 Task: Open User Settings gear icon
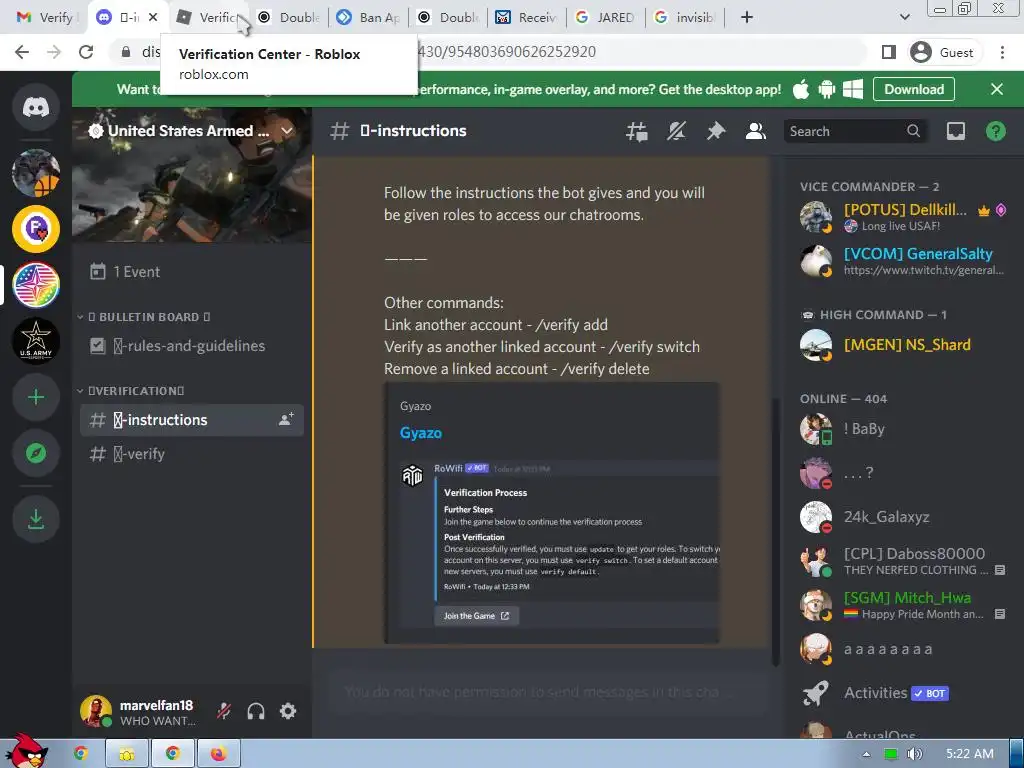(x=288, y=711)
